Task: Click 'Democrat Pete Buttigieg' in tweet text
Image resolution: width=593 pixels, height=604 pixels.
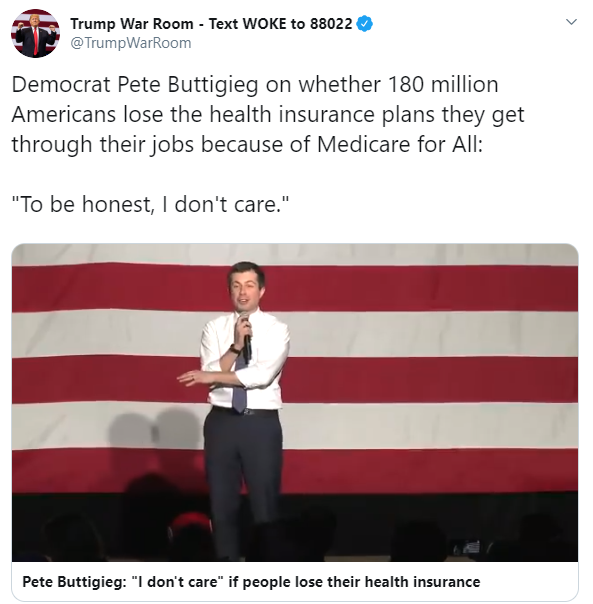Action: click(x=135, y=85)
